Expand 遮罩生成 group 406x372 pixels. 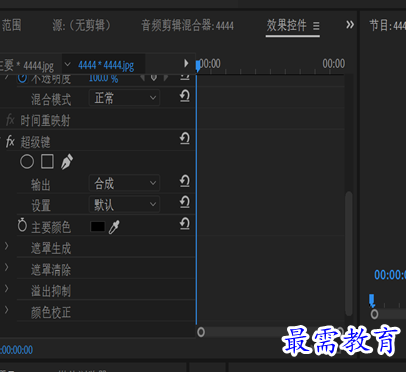click(6, 246)
